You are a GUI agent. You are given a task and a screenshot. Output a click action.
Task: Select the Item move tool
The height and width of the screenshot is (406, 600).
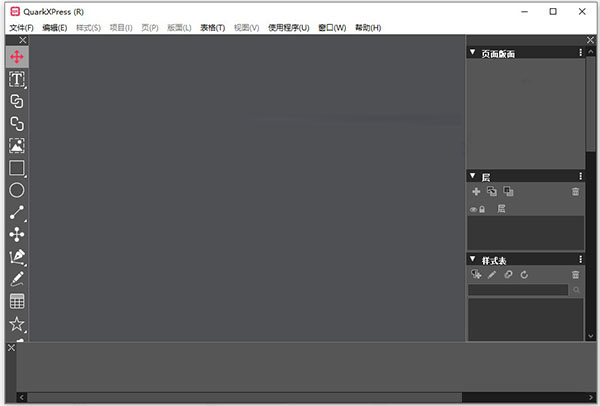17,57
